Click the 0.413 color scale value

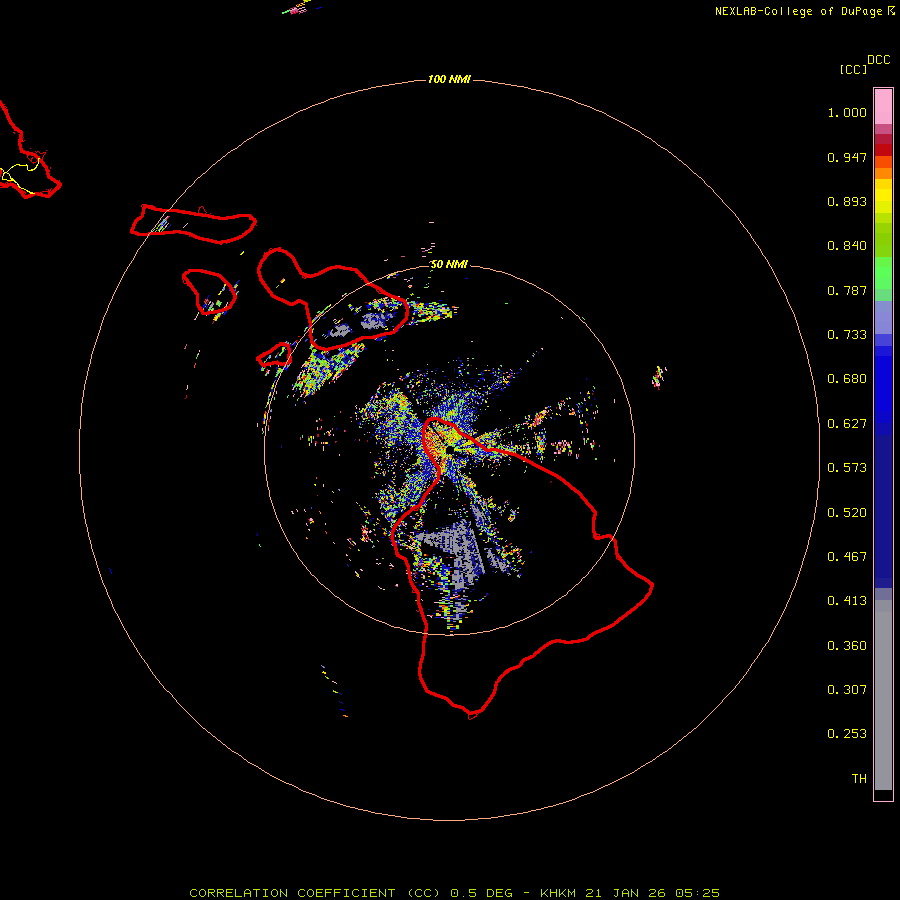[847, 601]
